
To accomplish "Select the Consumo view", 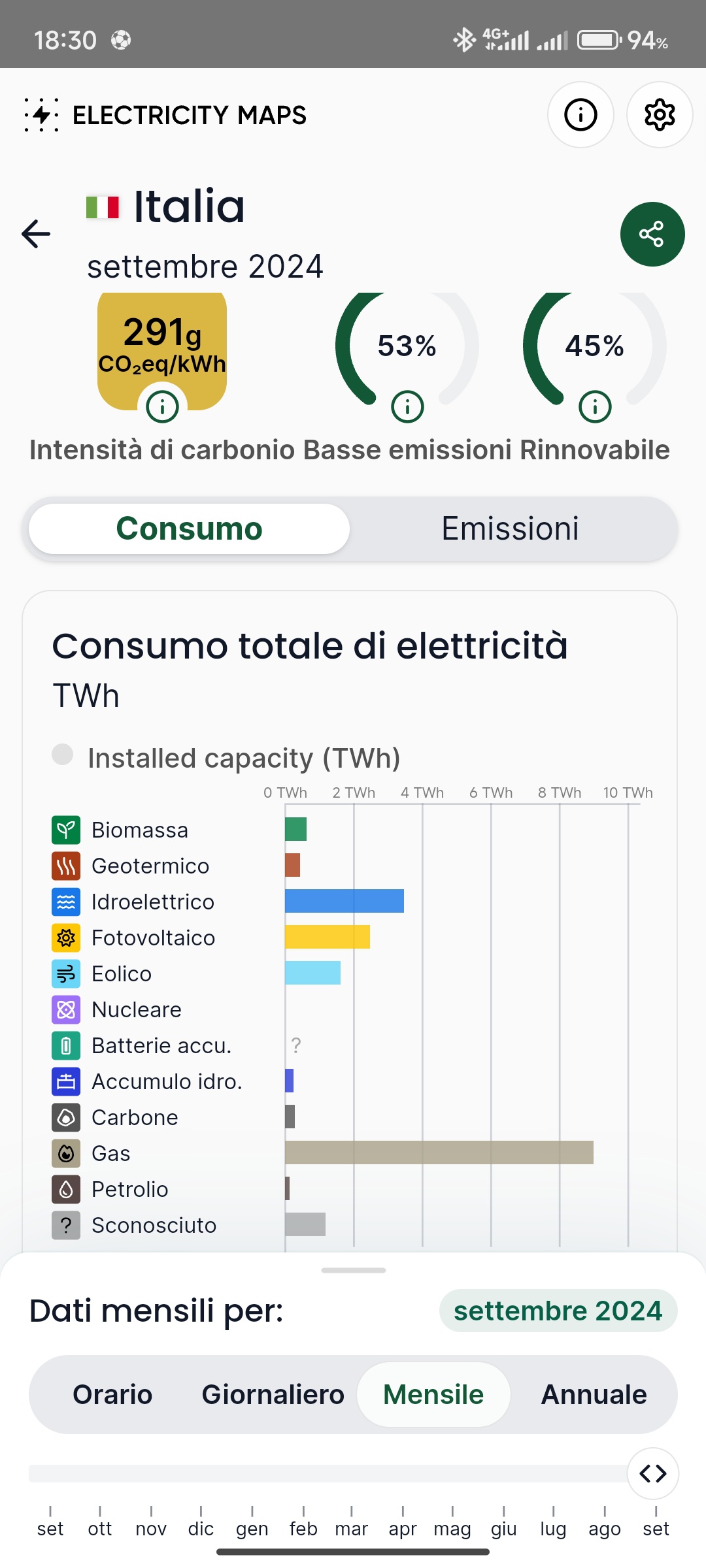I will (x=190, y=529).
